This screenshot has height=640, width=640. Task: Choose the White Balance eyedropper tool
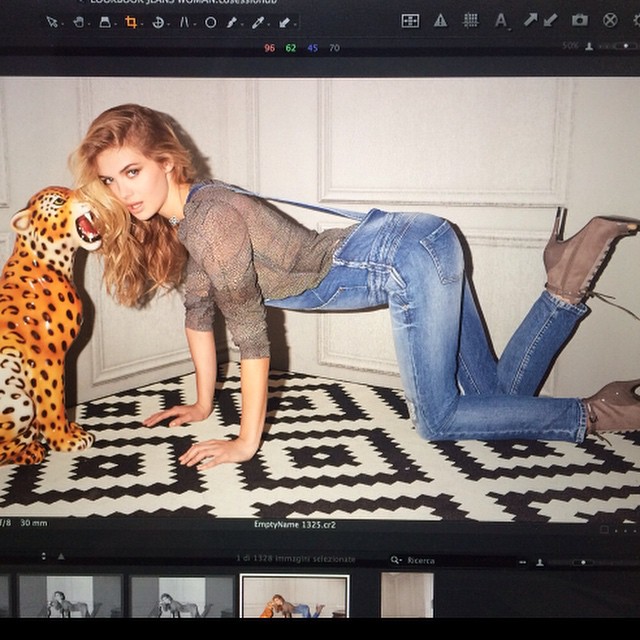258,22
